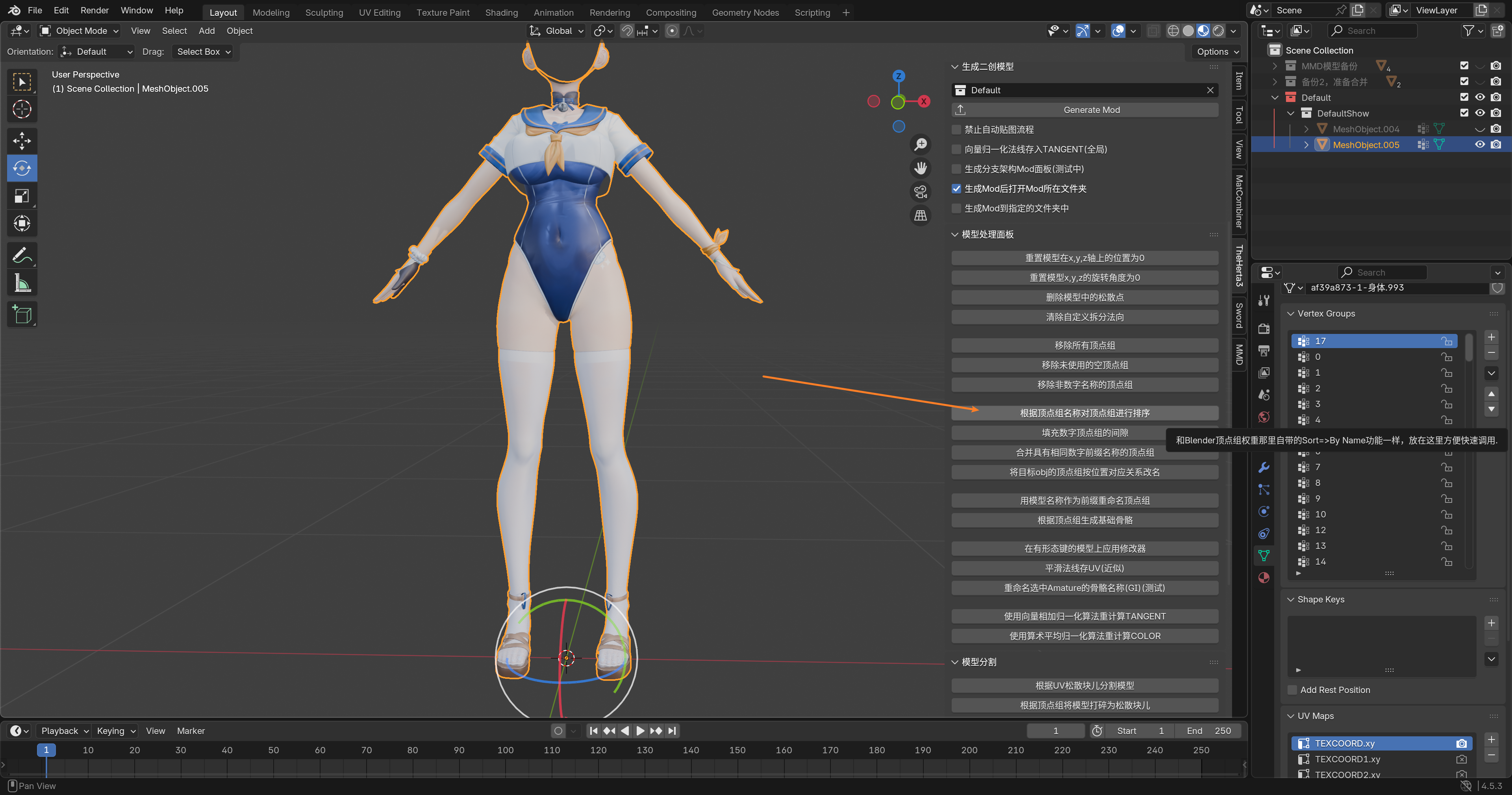Viewport: 1512px width, 795px height.
Task: Select the Scale tool
Action: click(x=22, y=196)
